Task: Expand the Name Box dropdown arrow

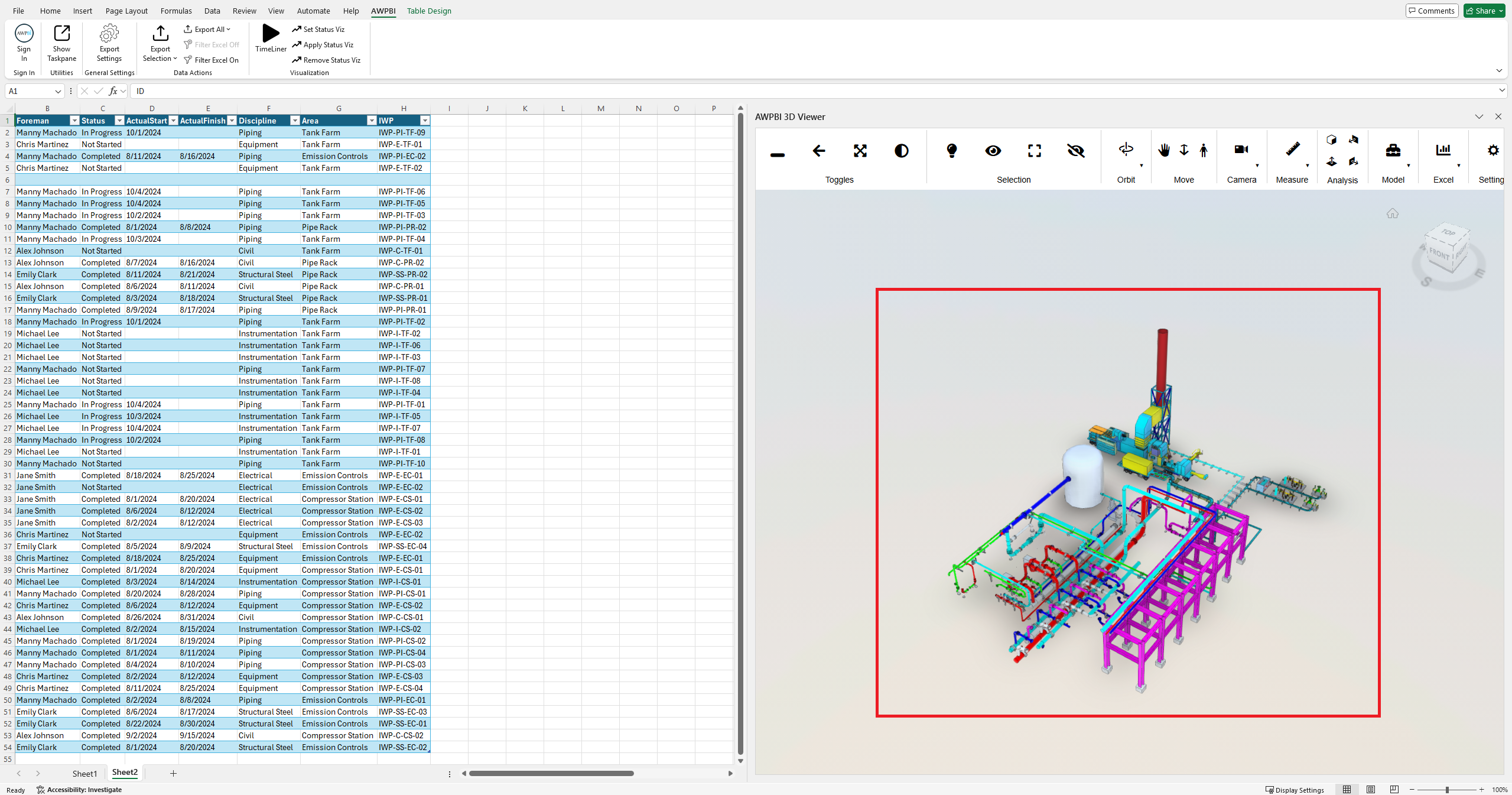Action: tap(58, 91)
